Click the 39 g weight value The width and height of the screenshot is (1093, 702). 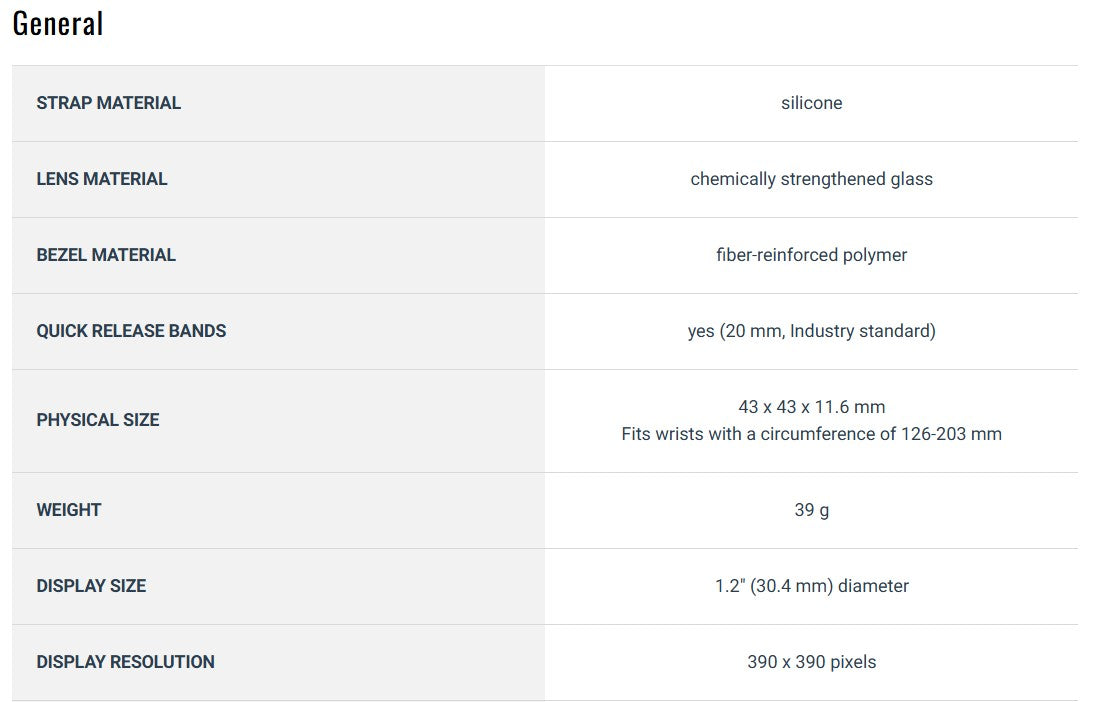(811, 510)
